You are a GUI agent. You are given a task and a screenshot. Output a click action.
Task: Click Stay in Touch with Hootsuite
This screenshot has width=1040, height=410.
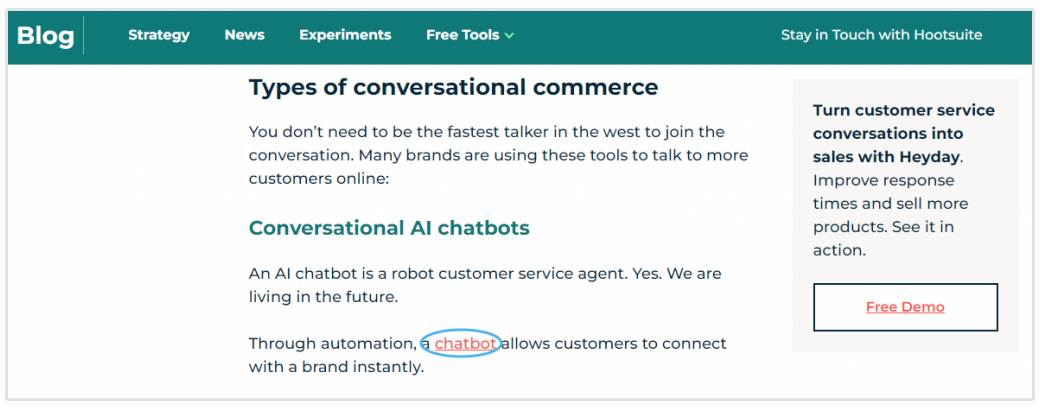[x=881, y=35]
